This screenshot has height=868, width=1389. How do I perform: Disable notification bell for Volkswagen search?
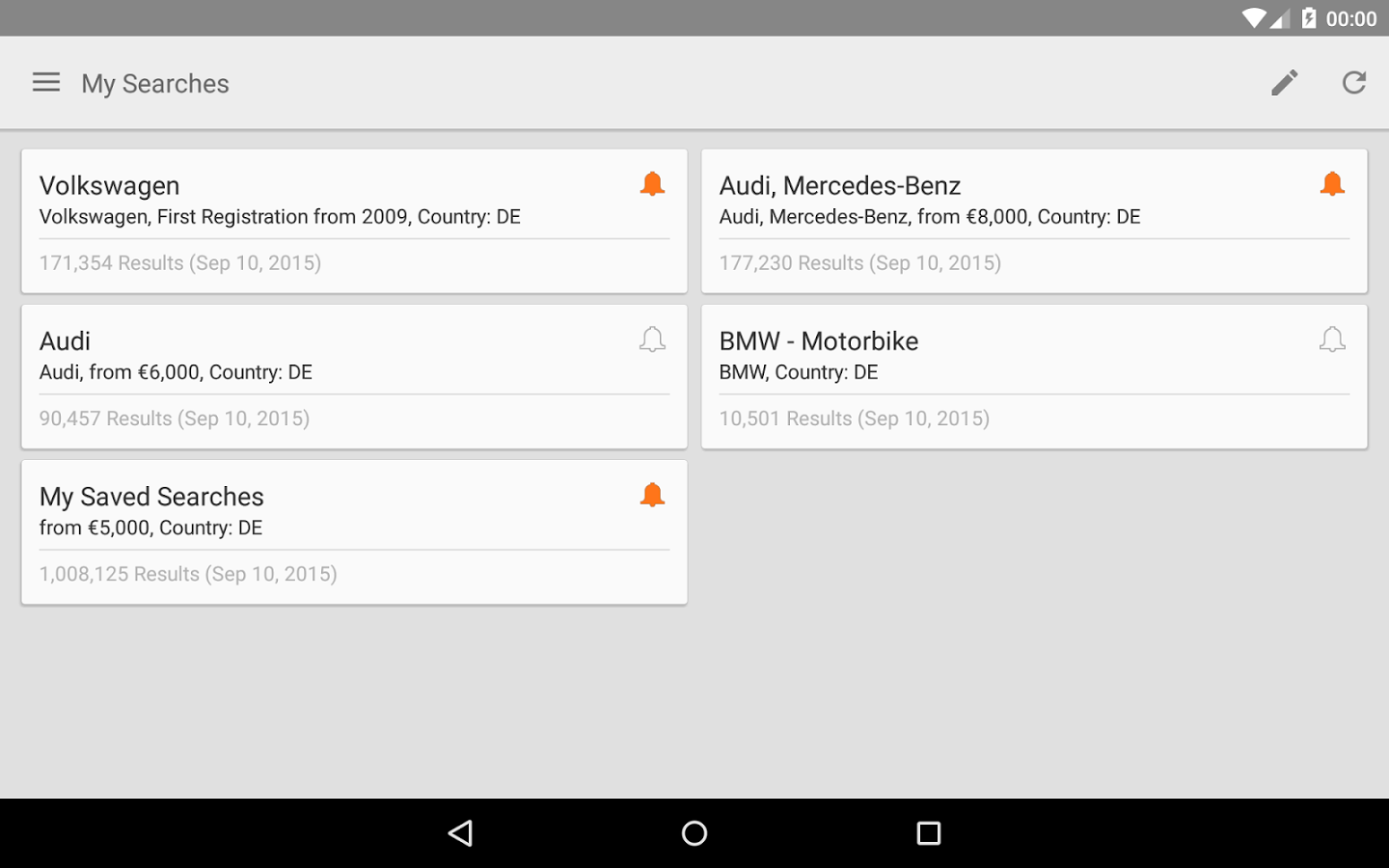point(652,183)
